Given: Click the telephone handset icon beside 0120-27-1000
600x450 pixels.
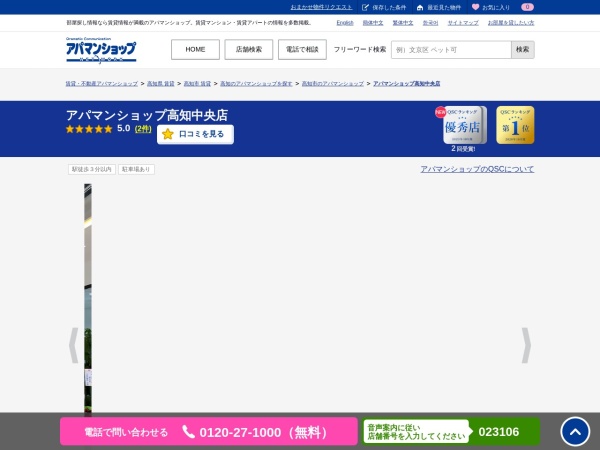Looking at the screenshot, I should [x=188, y=432].
